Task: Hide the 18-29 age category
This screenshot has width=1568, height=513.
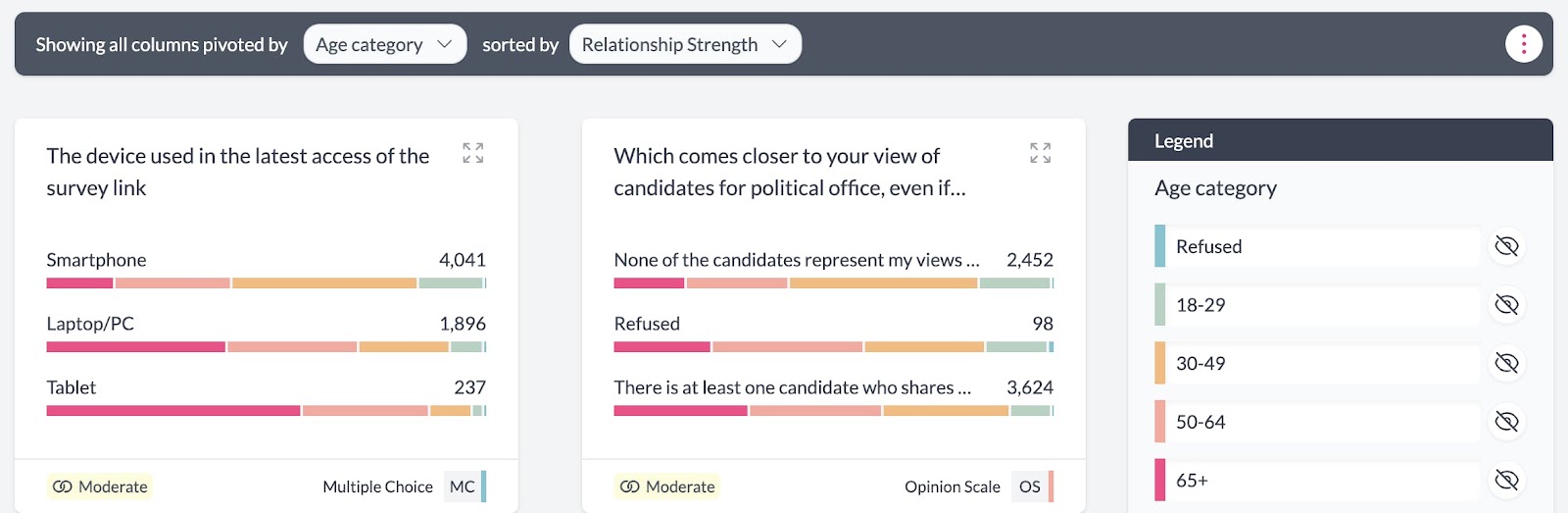Action: click(1506, 305)
